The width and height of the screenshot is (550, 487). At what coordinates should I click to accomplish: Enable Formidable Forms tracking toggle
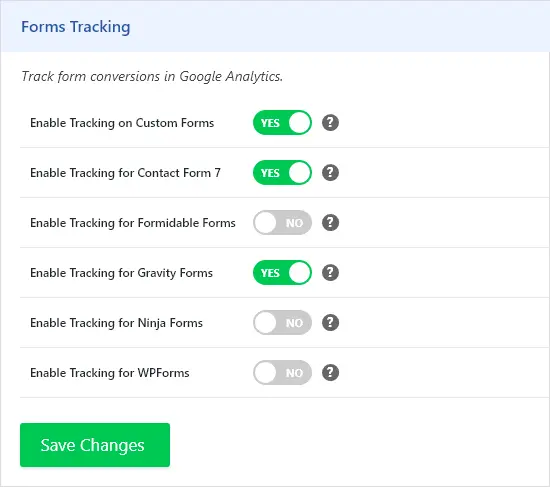click(x=282, y=222)
